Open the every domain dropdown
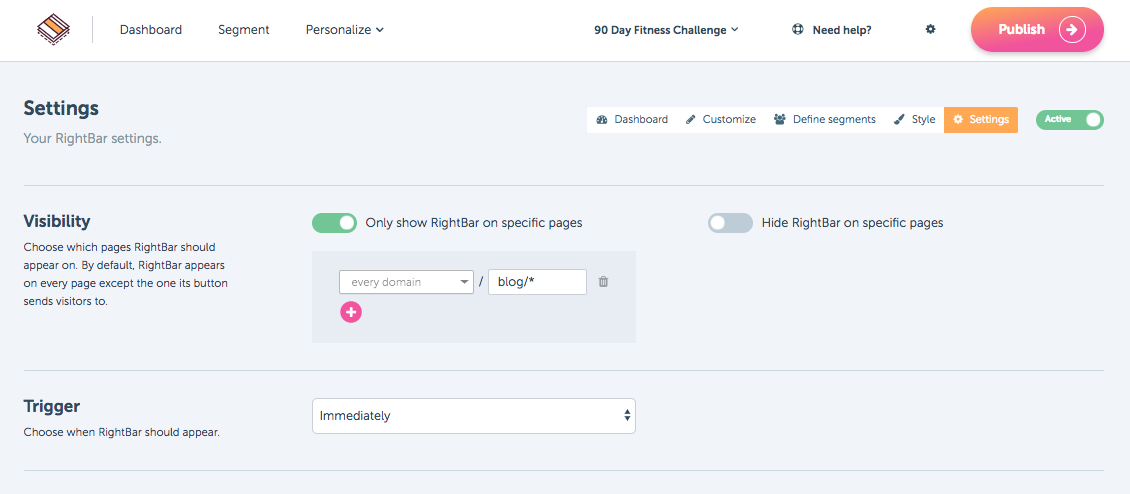The height and width of the screenshot is (494, 1130). [x=406, y=282]
